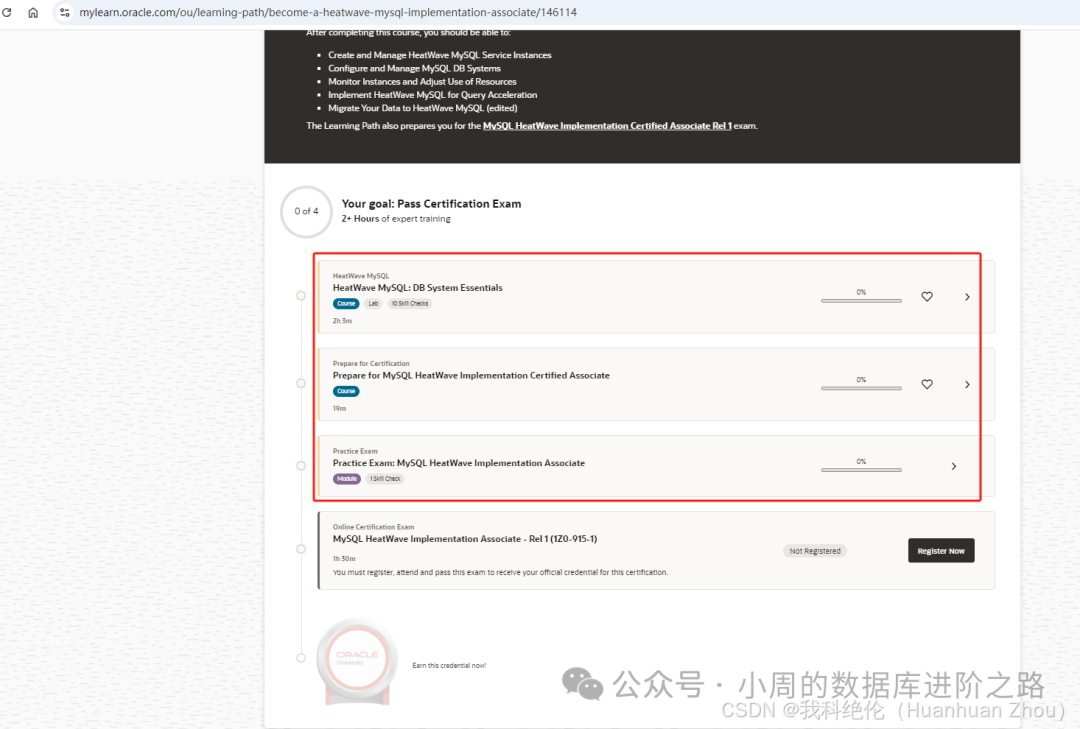Select the timeline step circle for Prepare for Certification
Screen dimensions: 1080x729
301,383
